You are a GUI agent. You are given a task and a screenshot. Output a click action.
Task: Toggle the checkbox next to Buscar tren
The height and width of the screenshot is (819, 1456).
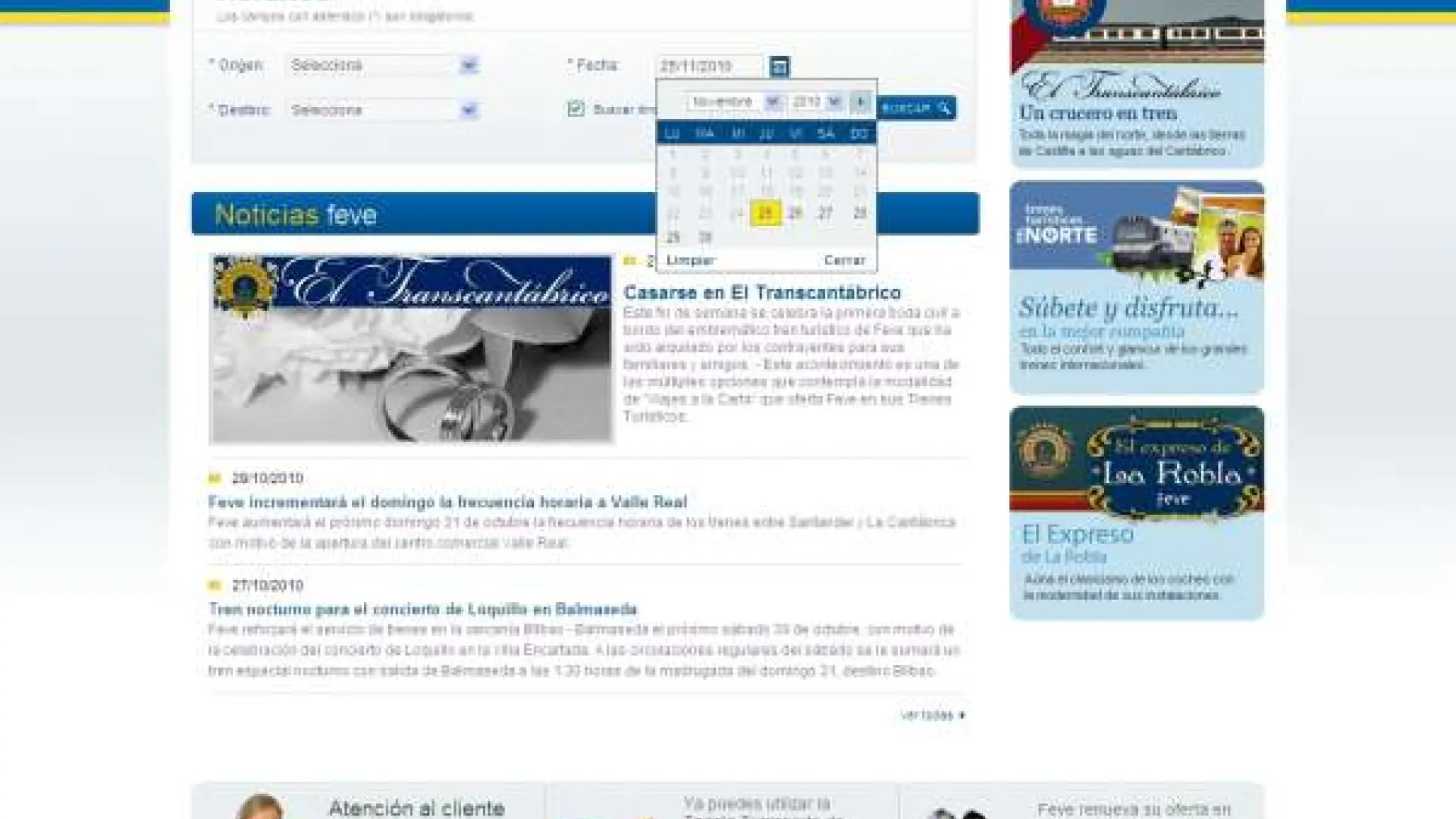tap(576, 108)
